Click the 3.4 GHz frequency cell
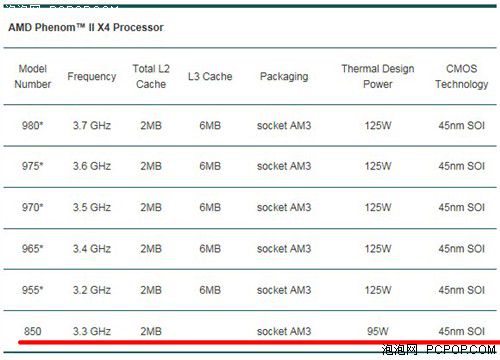500x360 pixels. click(92, 249)
